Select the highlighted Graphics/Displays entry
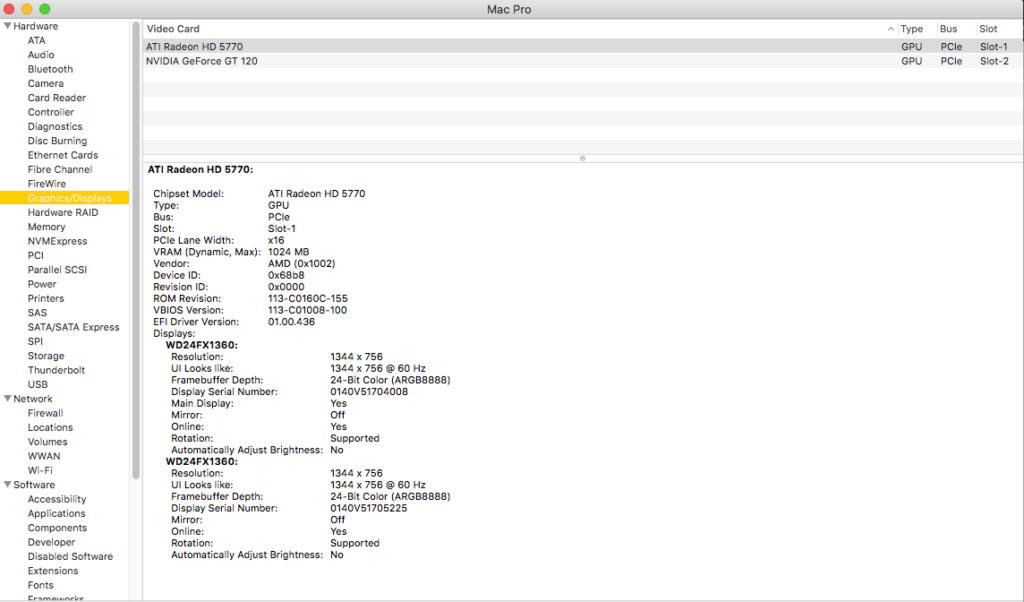Screen dimensions: 1024x602 pos(65,198)
